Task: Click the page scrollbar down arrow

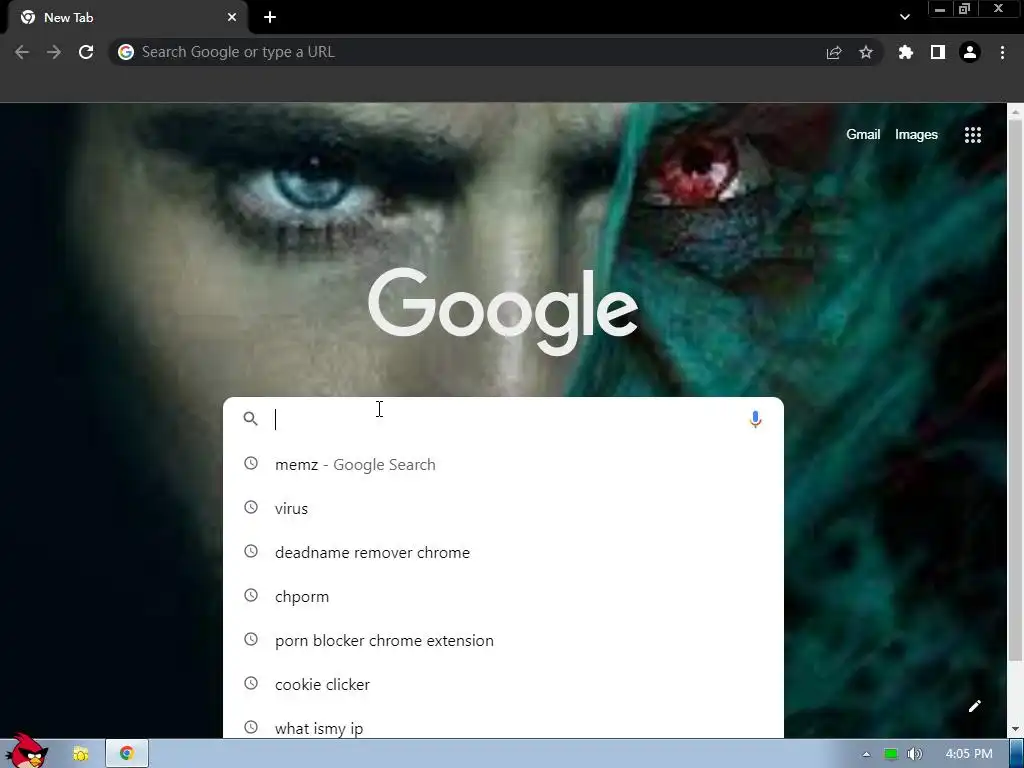Action: tap(1015, 729)
